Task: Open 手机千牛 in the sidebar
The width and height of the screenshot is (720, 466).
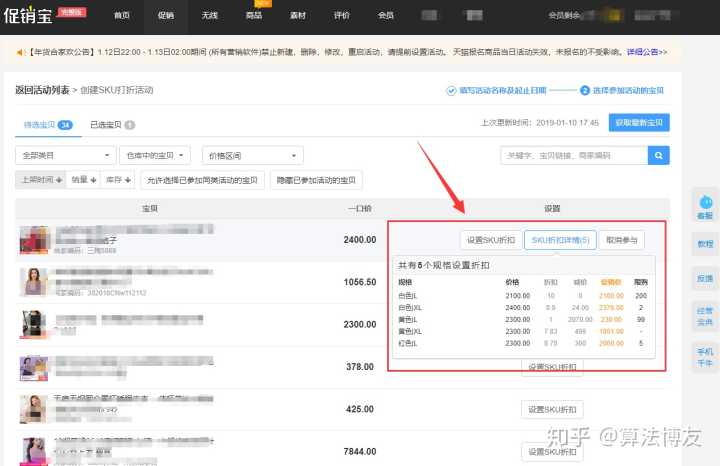Action: click(x=704, y=357)
